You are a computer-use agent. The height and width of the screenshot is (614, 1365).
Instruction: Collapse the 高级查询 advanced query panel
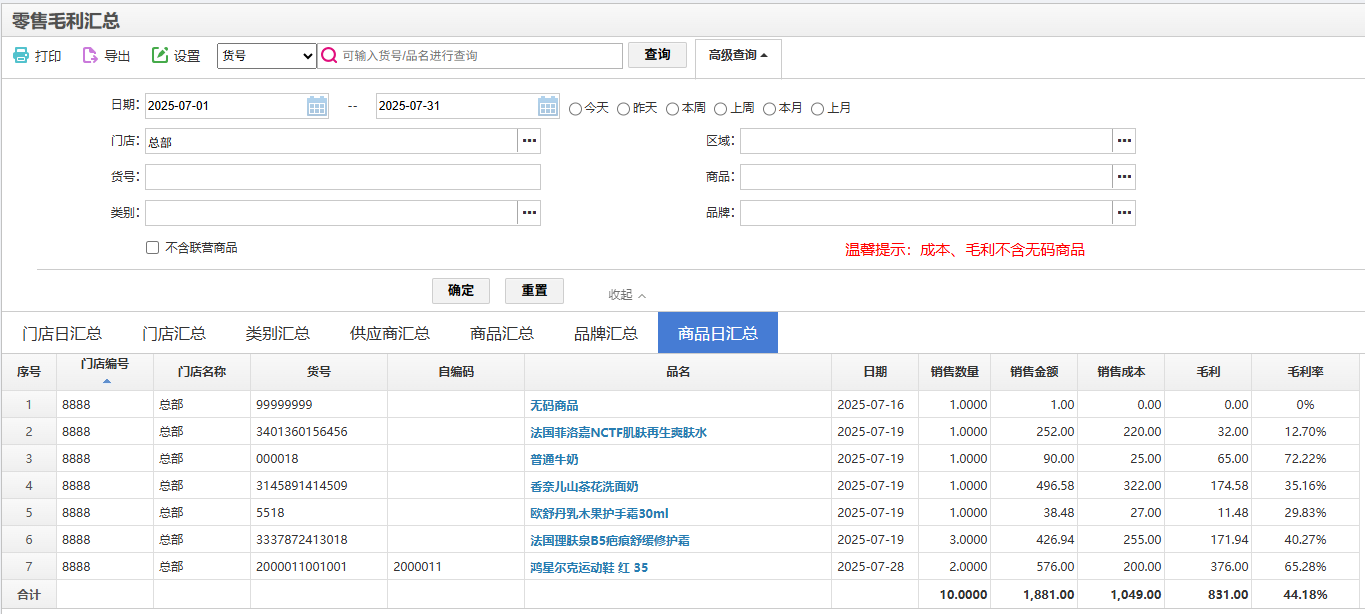[x=738, y=56]
